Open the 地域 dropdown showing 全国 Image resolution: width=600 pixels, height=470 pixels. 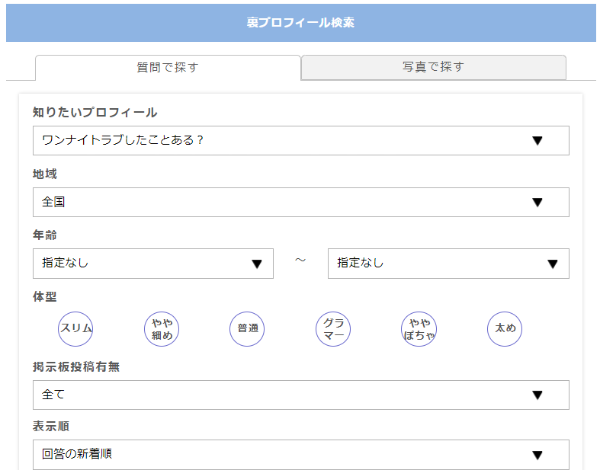301,202
